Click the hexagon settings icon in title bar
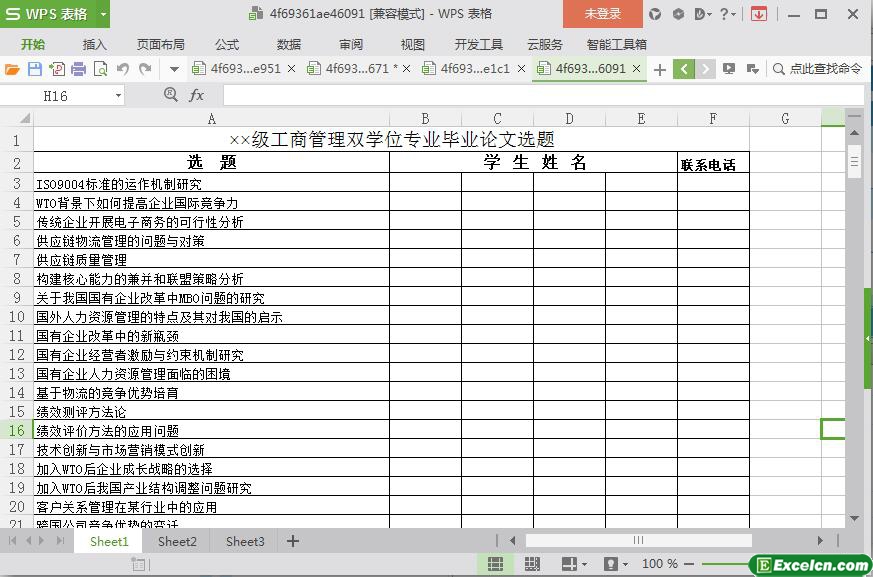This screenshot has height=577, width=873. coord(678,14)
